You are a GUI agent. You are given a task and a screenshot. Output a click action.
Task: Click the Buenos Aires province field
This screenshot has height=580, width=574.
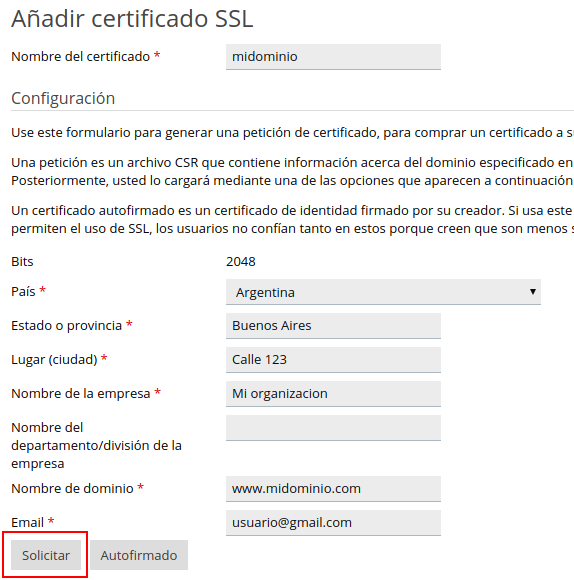click(x=333, y=326)
